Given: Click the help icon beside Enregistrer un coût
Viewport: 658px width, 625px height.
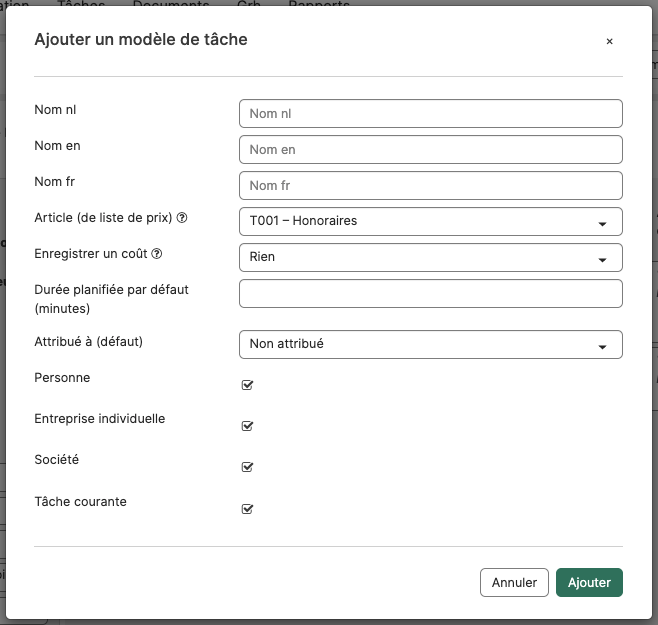Looking at the screenshot, I should 157,254.
